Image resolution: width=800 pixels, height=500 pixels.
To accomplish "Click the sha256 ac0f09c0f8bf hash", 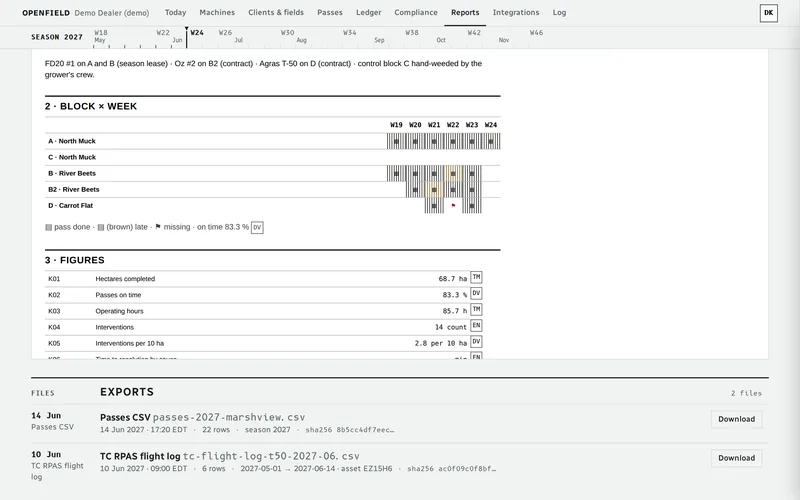I will pos(452,469).
